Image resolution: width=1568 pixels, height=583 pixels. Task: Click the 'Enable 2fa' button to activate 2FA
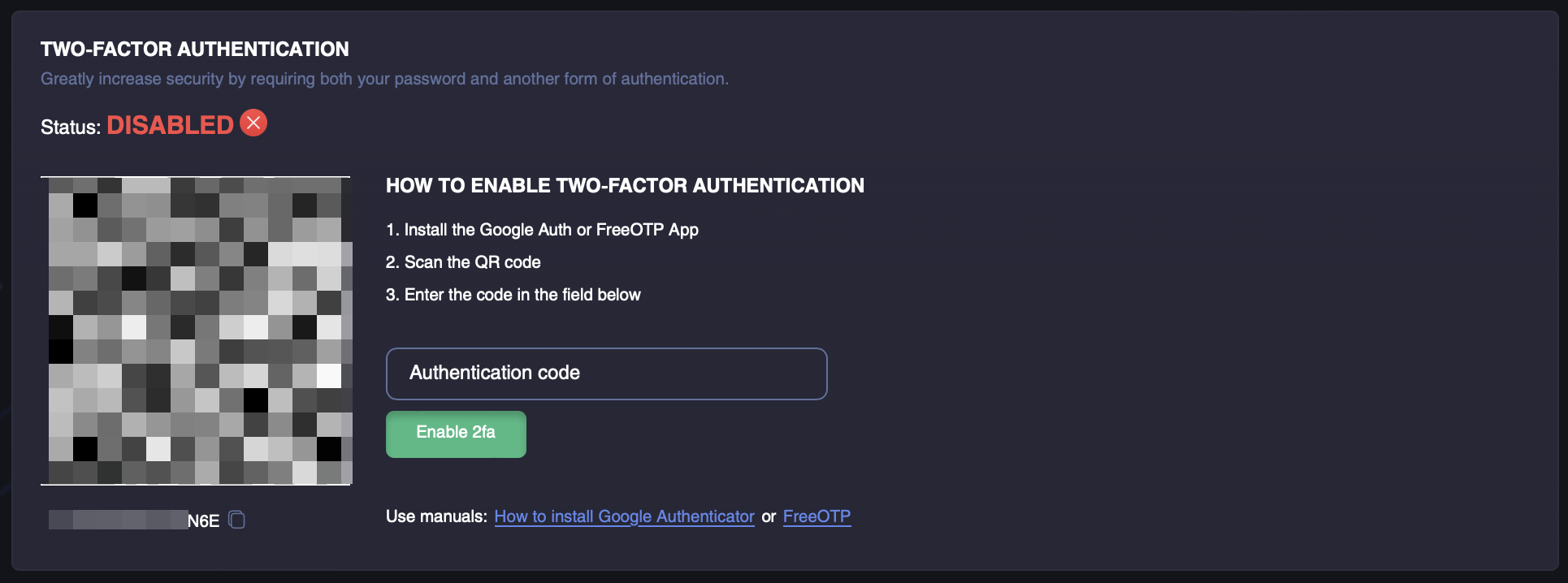coord(456,434)
